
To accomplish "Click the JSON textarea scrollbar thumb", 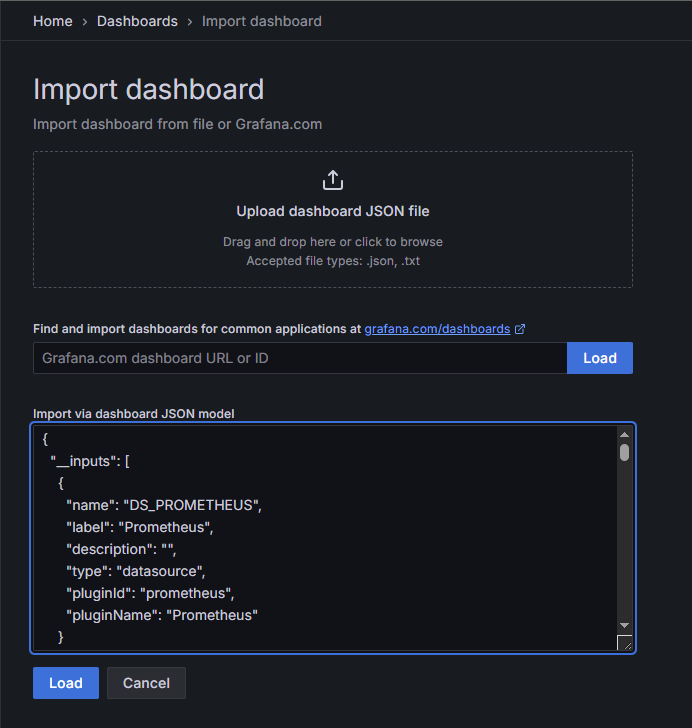I will (x=624, y=453).
